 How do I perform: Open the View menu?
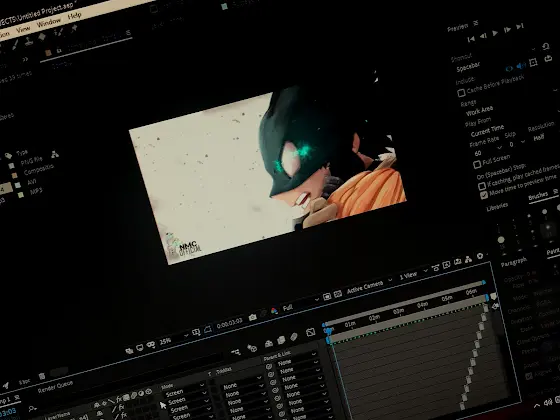[23, 29]
